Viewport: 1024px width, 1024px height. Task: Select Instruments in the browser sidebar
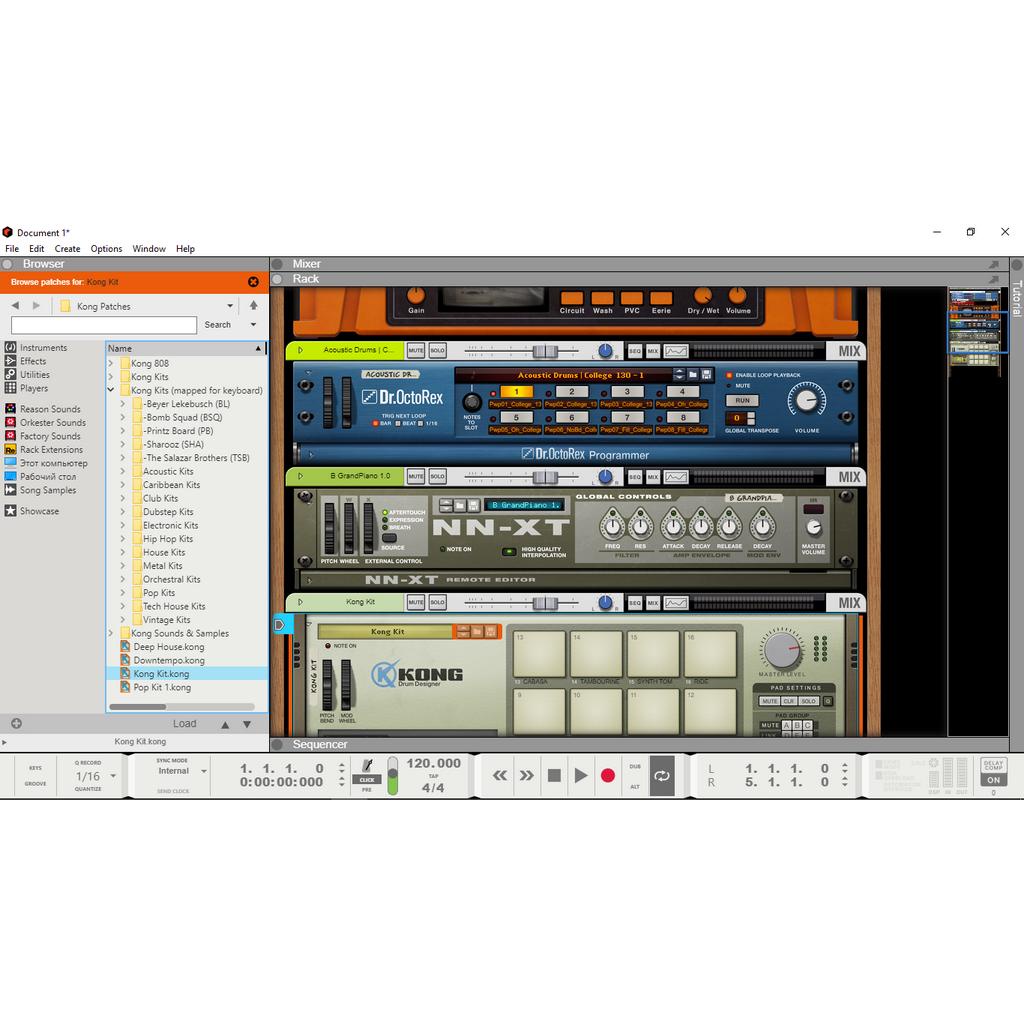[x=43, y=348]
